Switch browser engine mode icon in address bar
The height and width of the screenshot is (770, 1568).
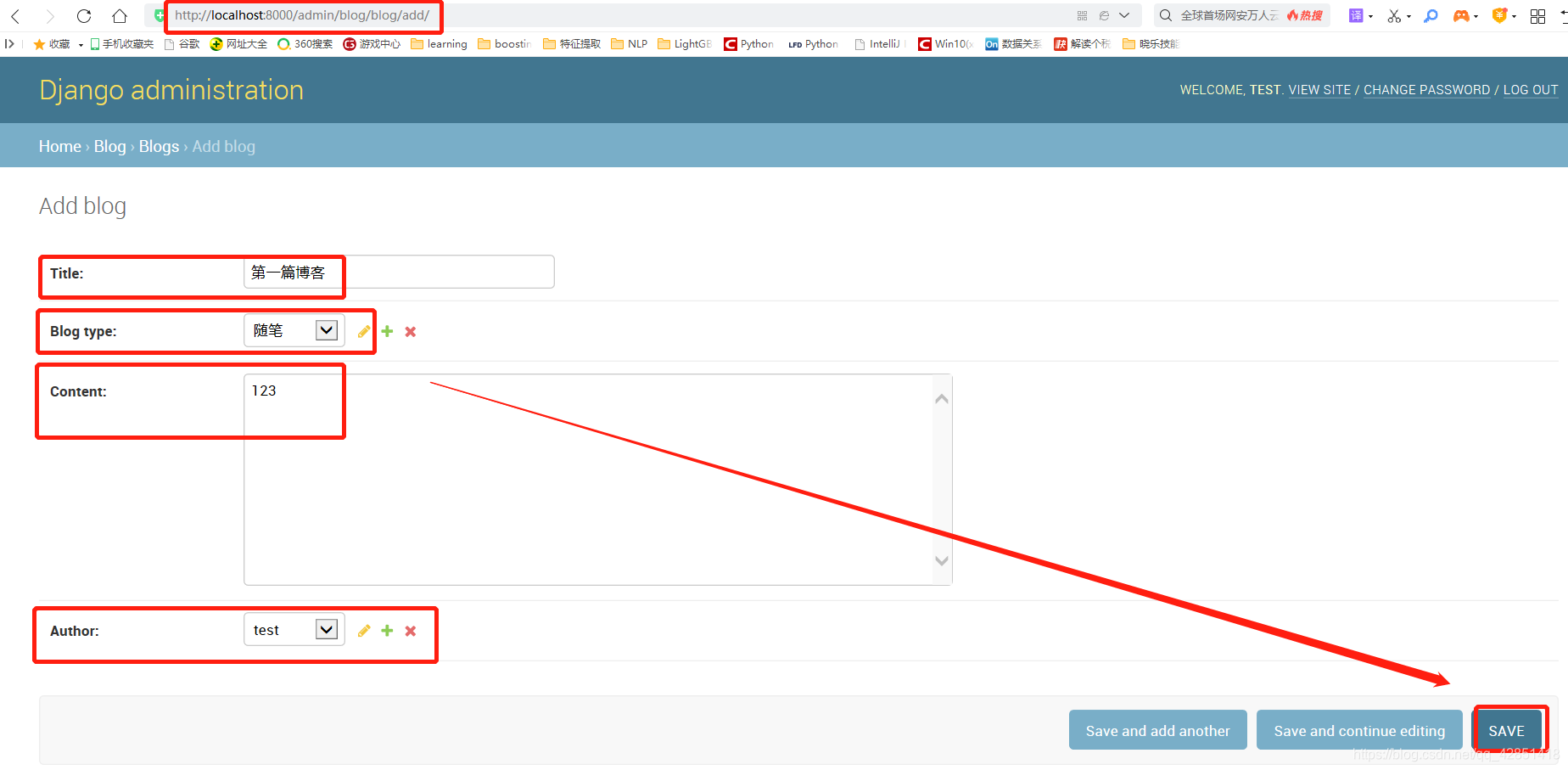1104,16
